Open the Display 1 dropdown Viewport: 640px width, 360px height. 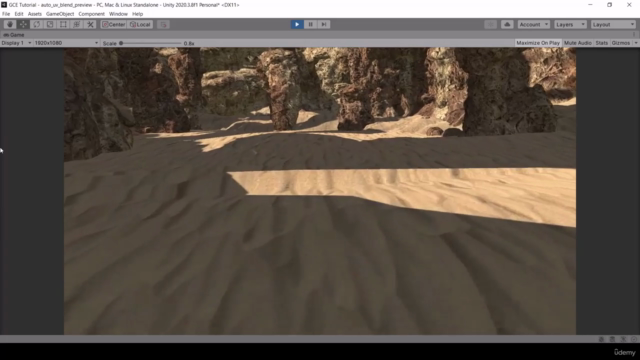(16, 43)
